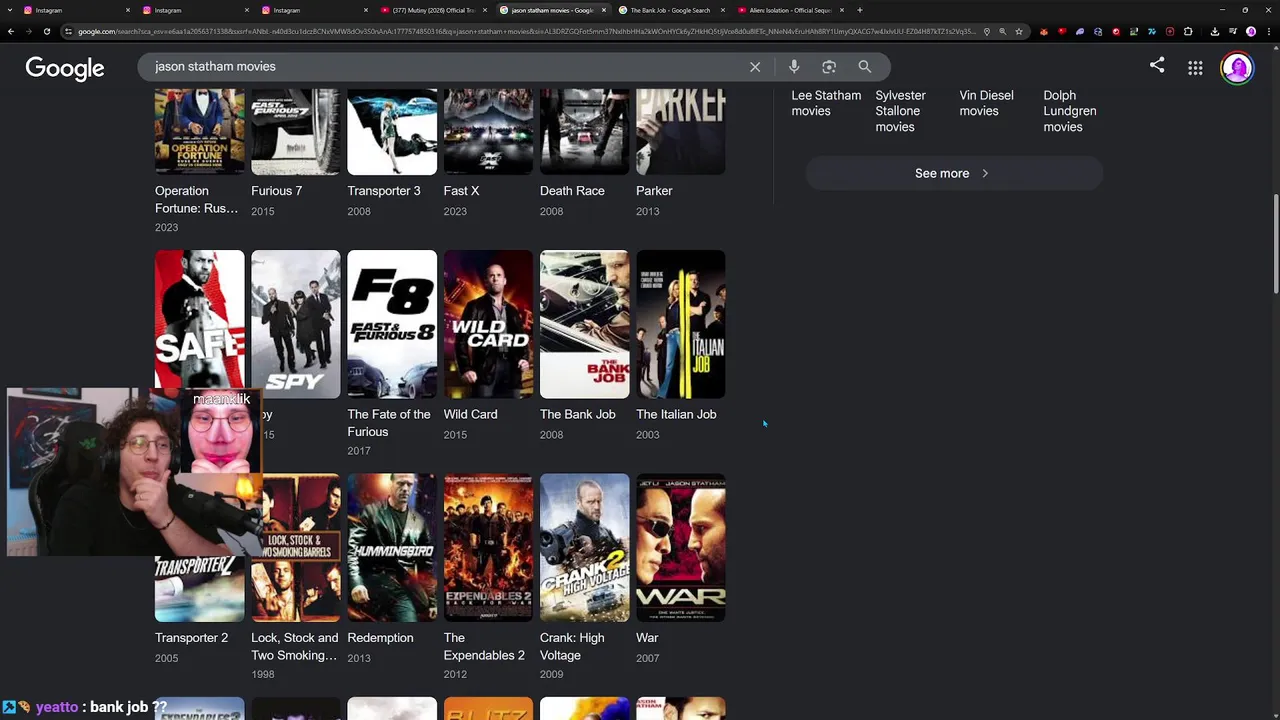The width and height of the screenshot is (1280, 720).
Task: Click the Hummingbird Redemption poster
Action: [392, 548]
